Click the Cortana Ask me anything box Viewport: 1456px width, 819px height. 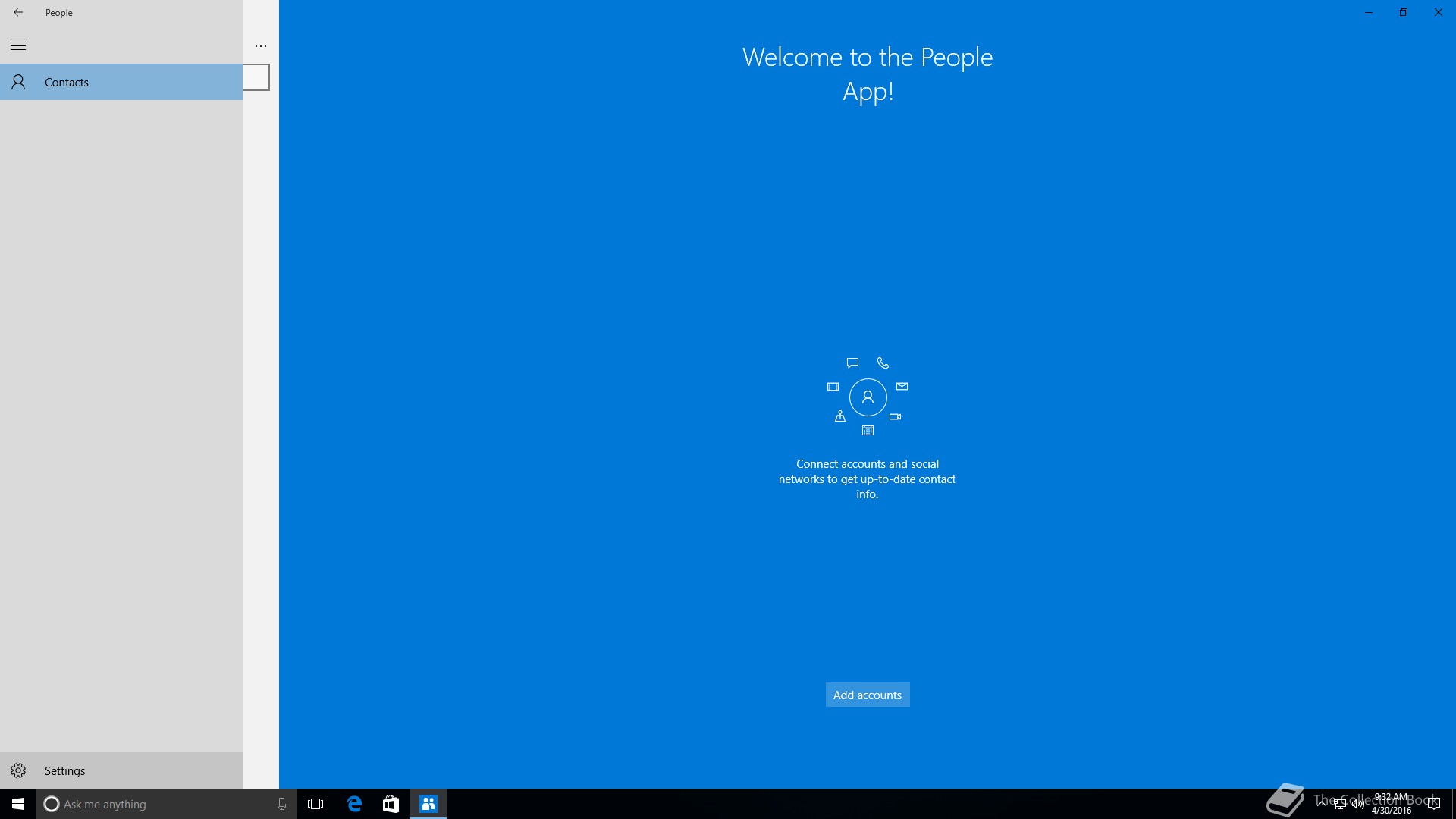166,804
